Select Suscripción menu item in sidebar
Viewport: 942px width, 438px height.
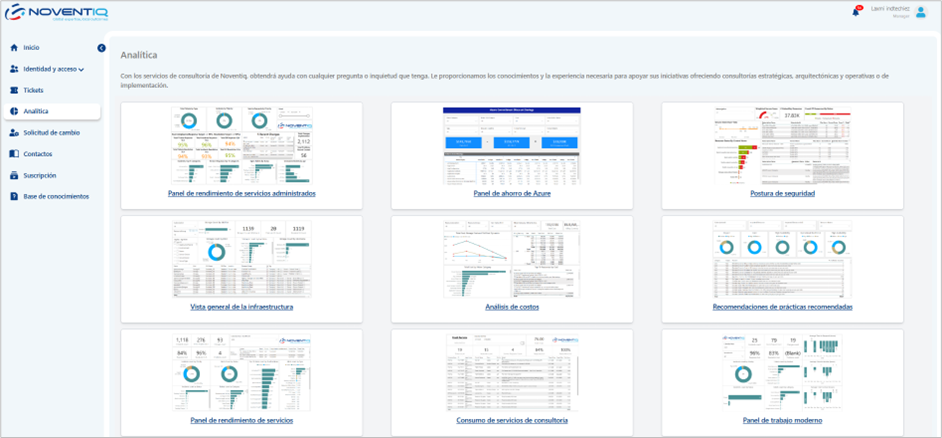point(40,175)
